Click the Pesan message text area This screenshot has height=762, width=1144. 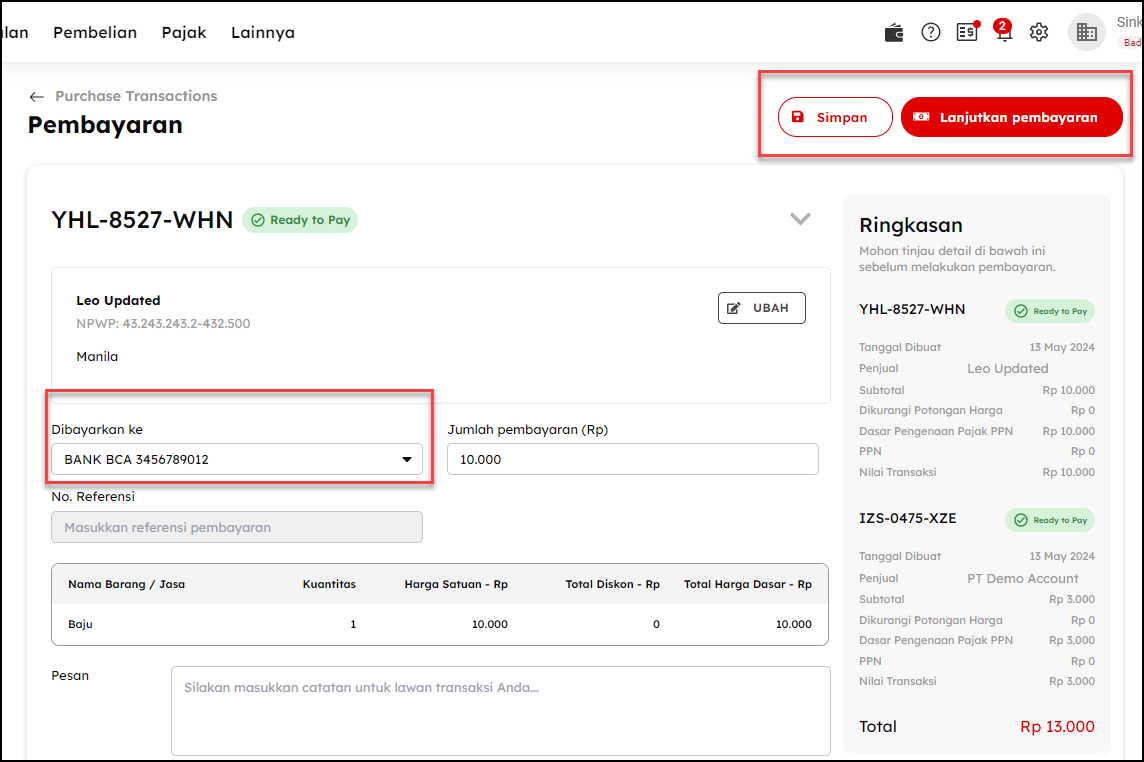click(x=500, y=710)
